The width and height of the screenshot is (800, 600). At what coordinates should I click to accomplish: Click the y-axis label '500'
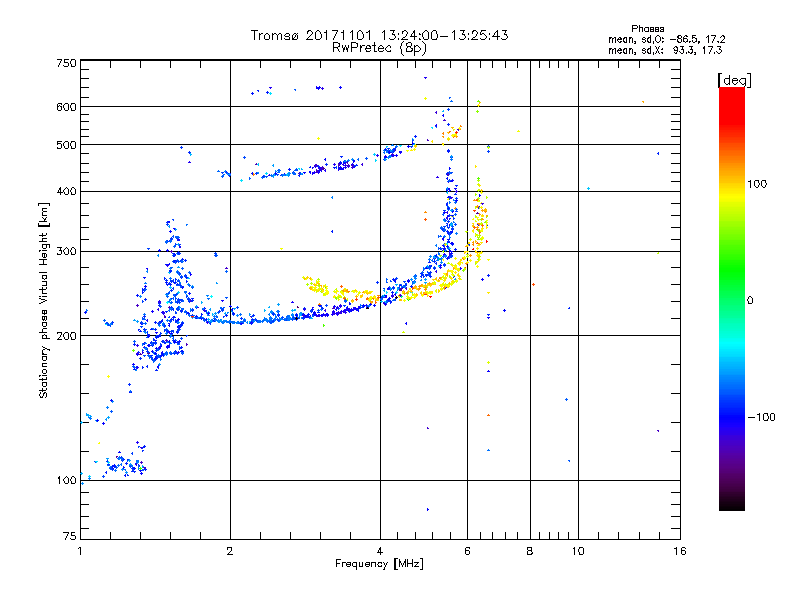pyautogui.click(x=66, y=145)
